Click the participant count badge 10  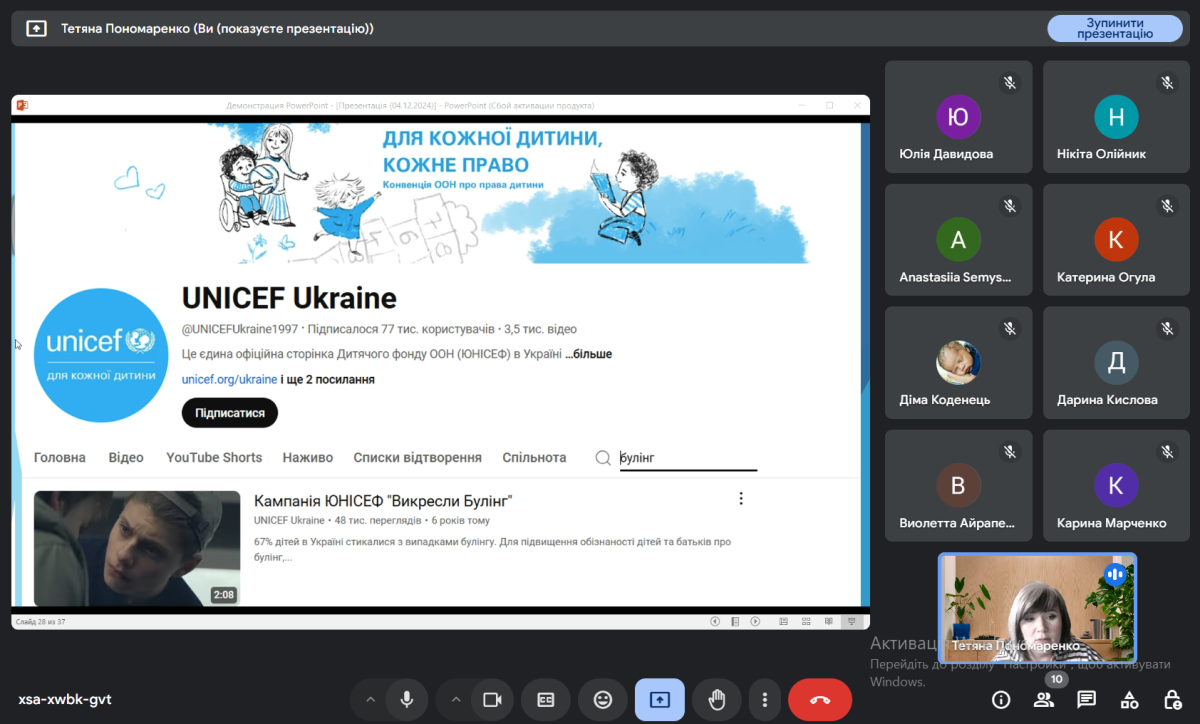pyautogui.click(x=1057, y=679)
